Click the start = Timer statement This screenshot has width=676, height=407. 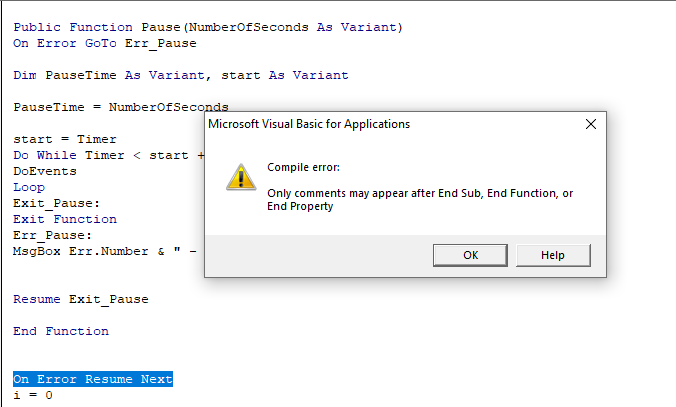coord(65,139)
